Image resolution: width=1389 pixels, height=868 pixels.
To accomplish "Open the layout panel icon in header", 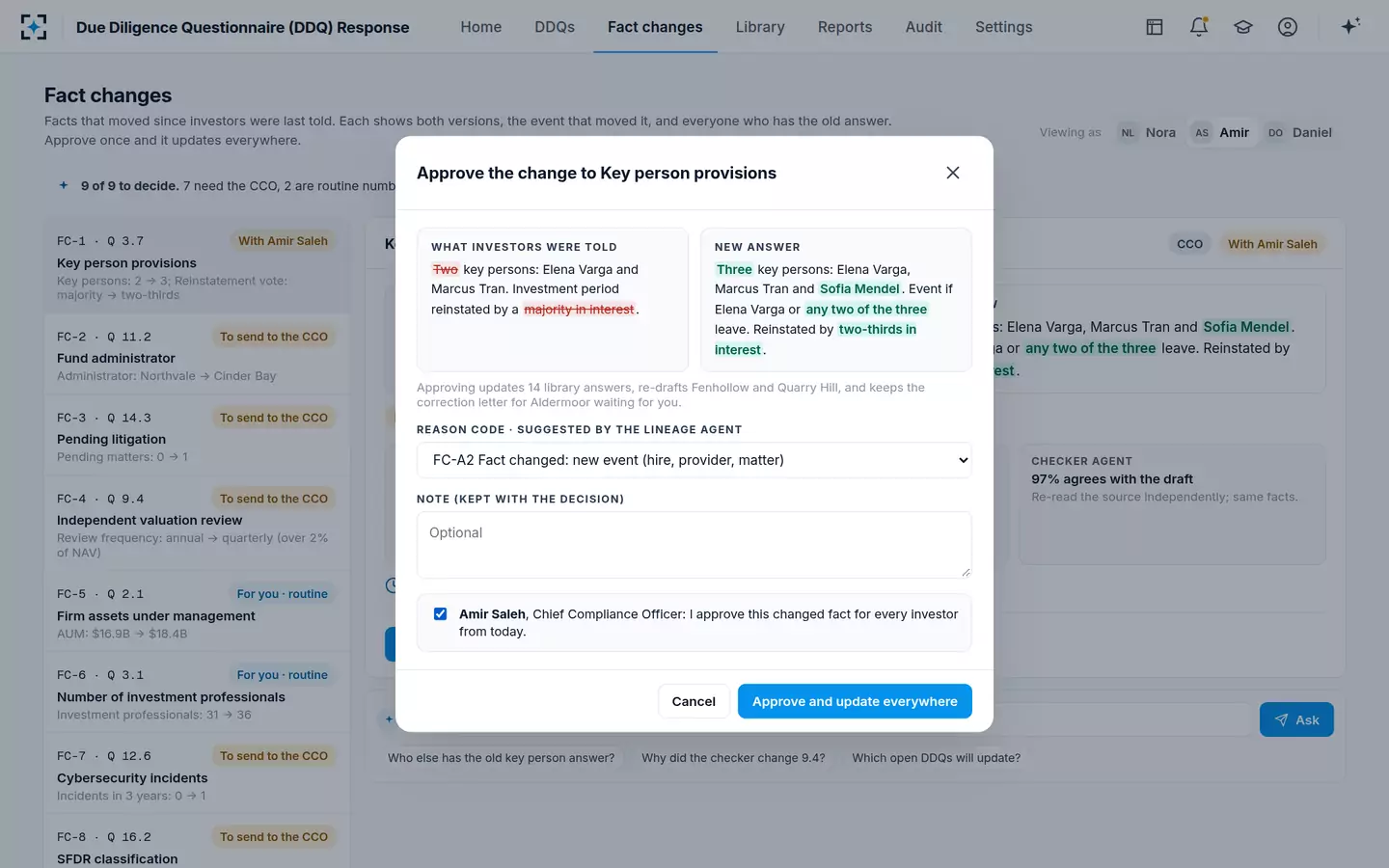I will coord(1155,27).
